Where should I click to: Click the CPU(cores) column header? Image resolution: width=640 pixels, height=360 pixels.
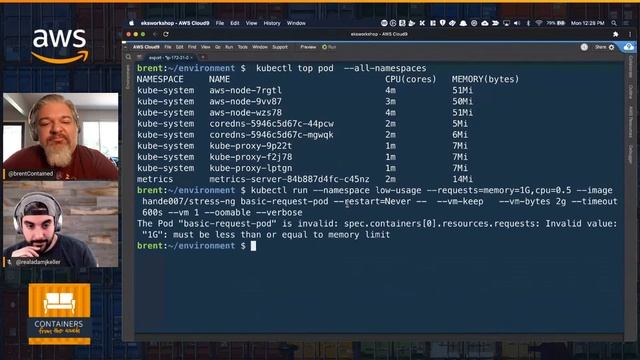coord(411,79)
